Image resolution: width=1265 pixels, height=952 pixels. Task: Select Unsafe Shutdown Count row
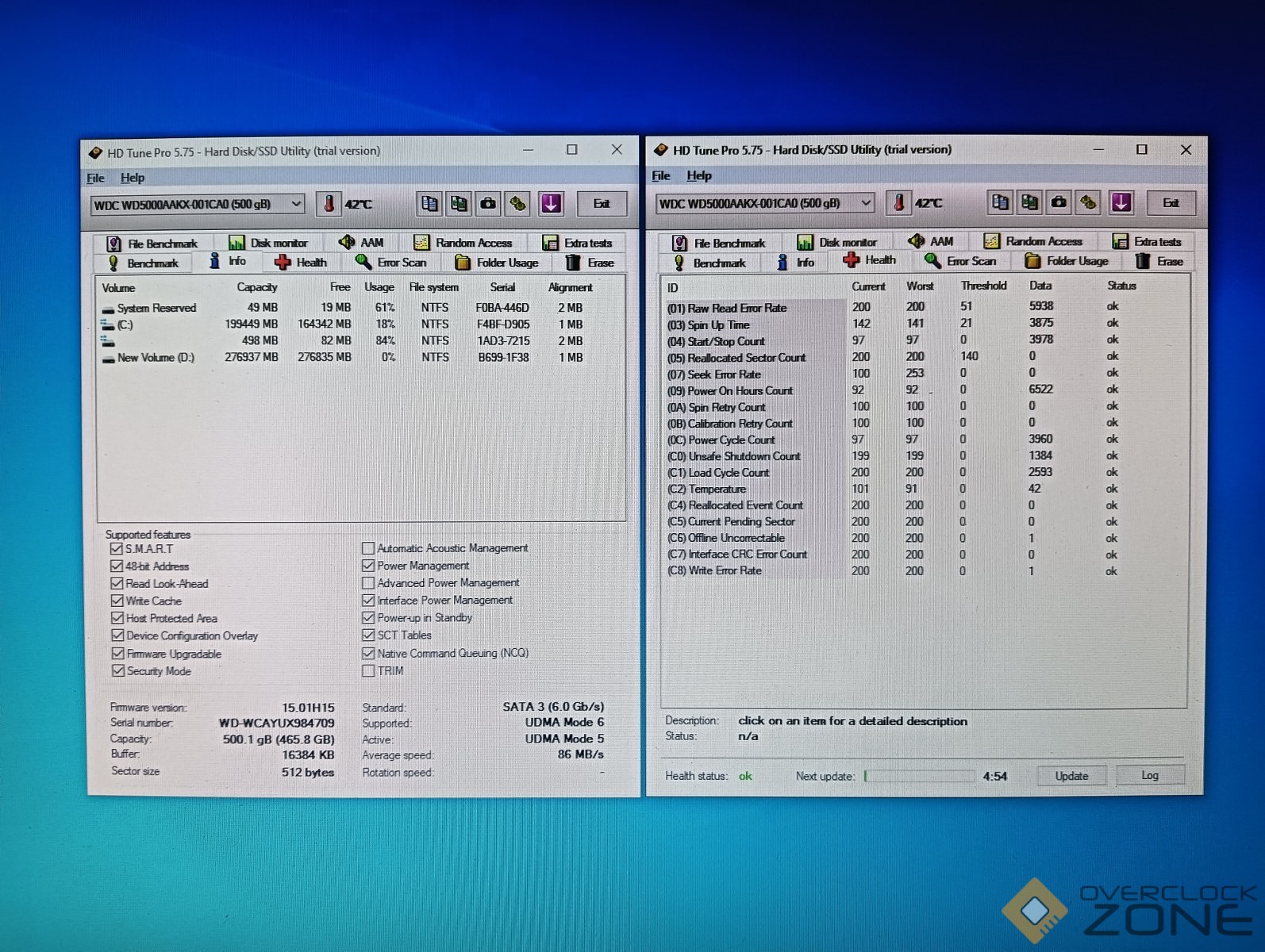pyautogui.click(x=923, y=456)
